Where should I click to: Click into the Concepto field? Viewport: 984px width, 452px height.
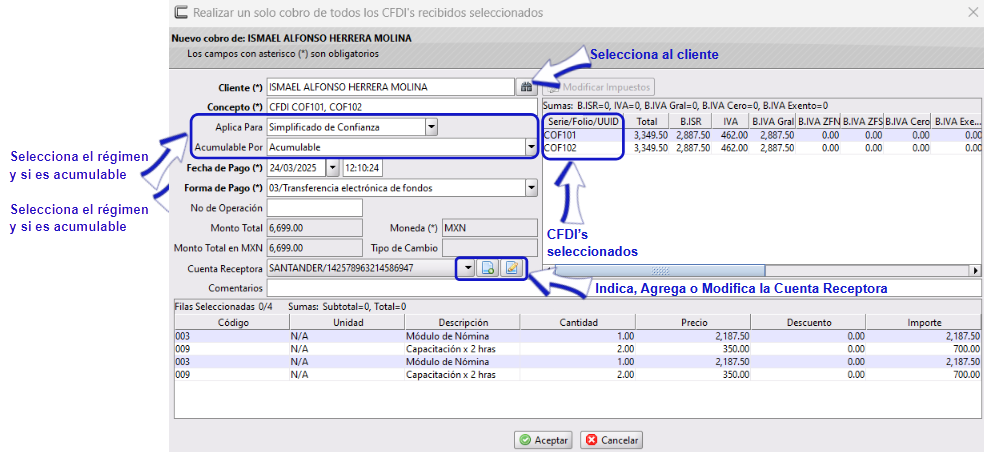pos(402,107)
